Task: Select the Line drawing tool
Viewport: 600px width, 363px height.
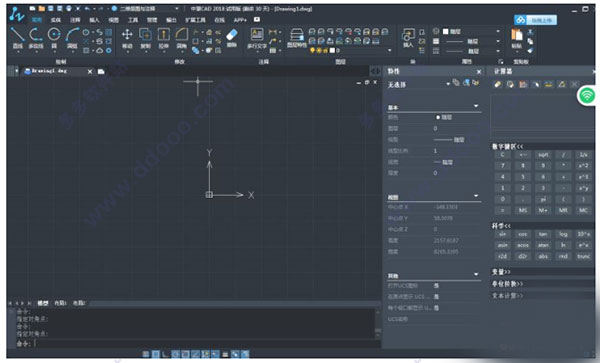Action: [x=17, y=37]
